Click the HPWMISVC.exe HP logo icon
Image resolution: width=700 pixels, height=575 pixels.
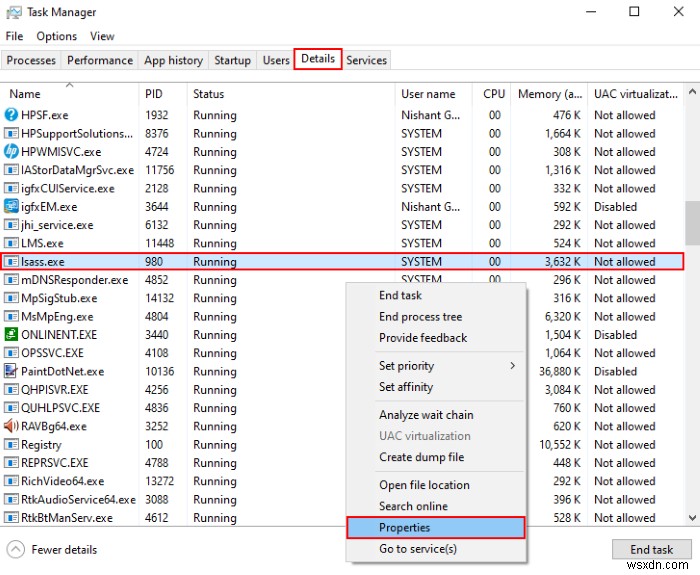[x=11, y=152]
